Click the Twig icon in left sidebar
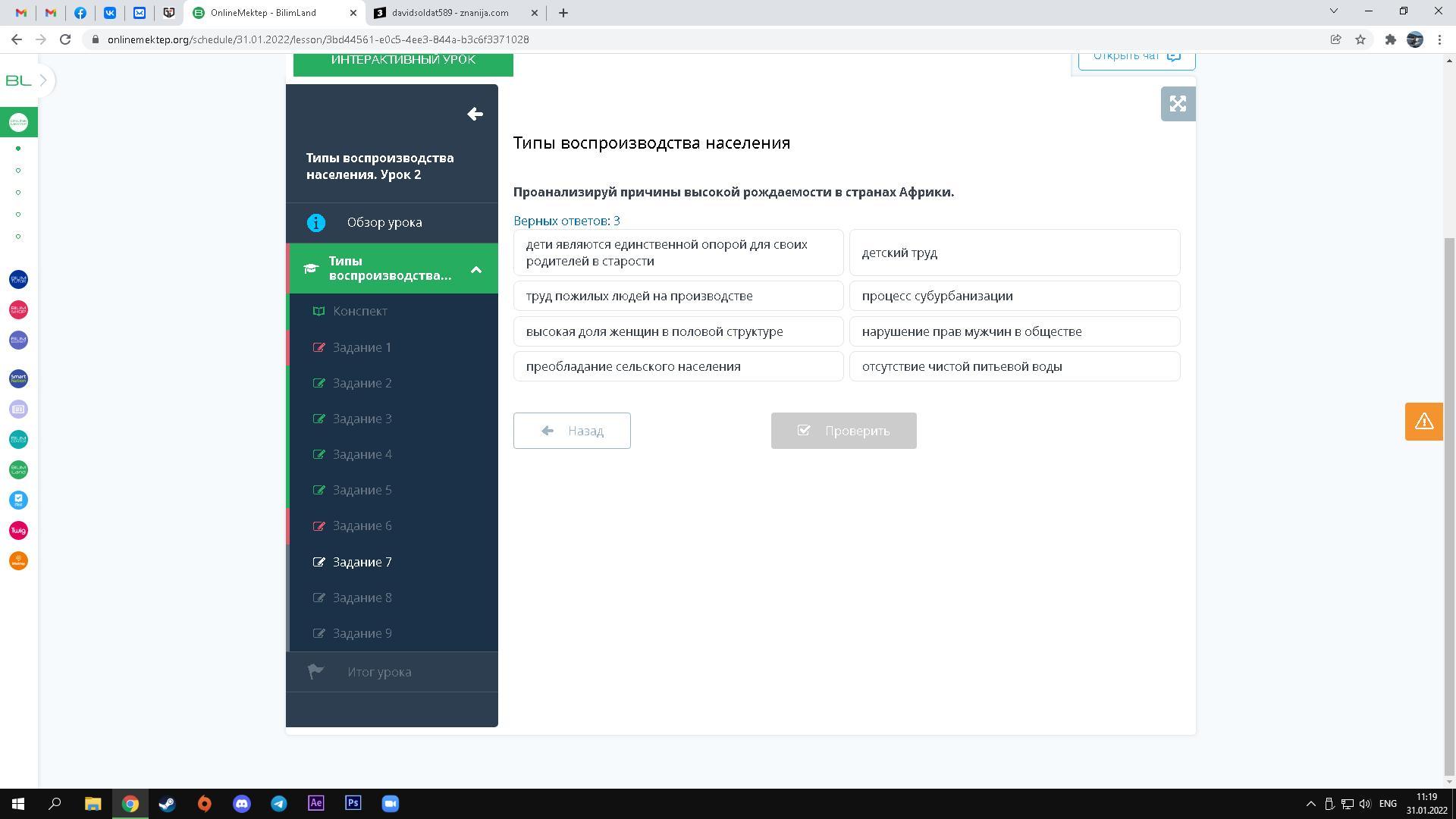 click(18, 531)
